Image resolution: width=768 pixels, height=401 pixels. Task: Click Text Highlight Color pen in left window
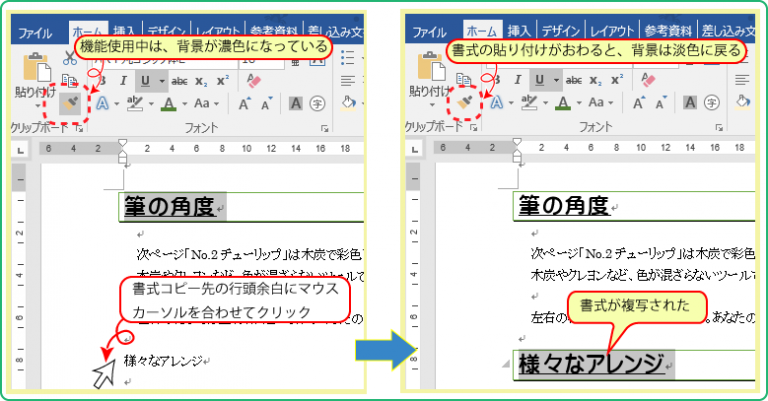[134, 104]
